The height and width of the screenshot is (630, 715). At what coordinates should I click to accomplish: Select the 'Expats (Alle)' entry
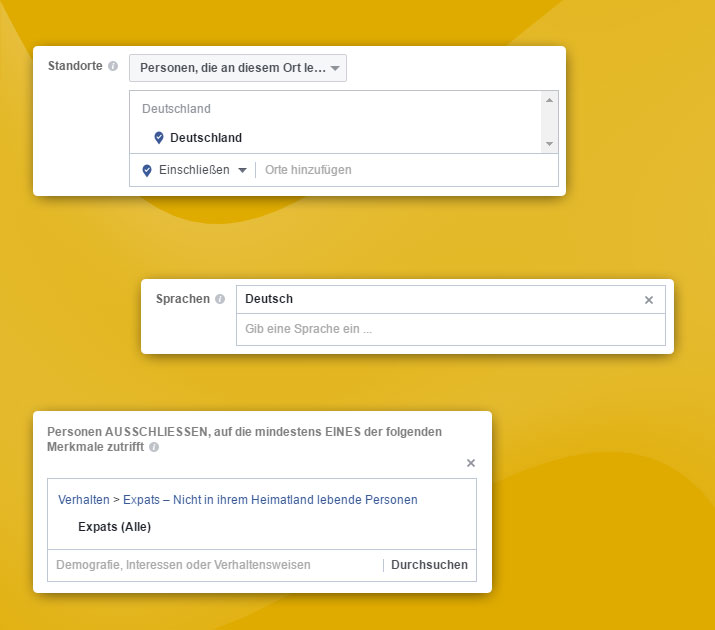click(114, 527)
